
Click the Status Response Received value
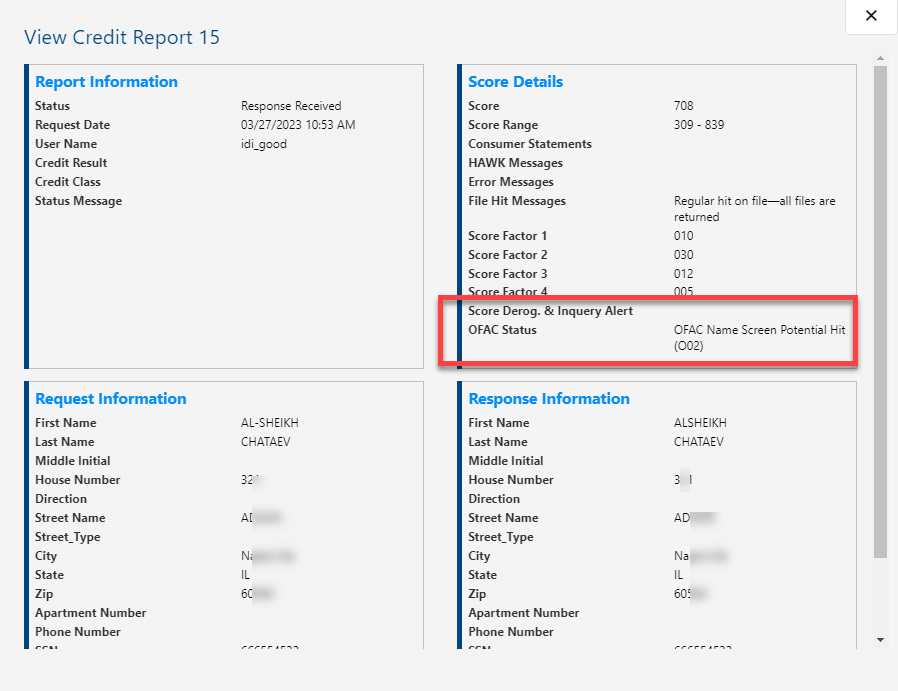(290, 105)
